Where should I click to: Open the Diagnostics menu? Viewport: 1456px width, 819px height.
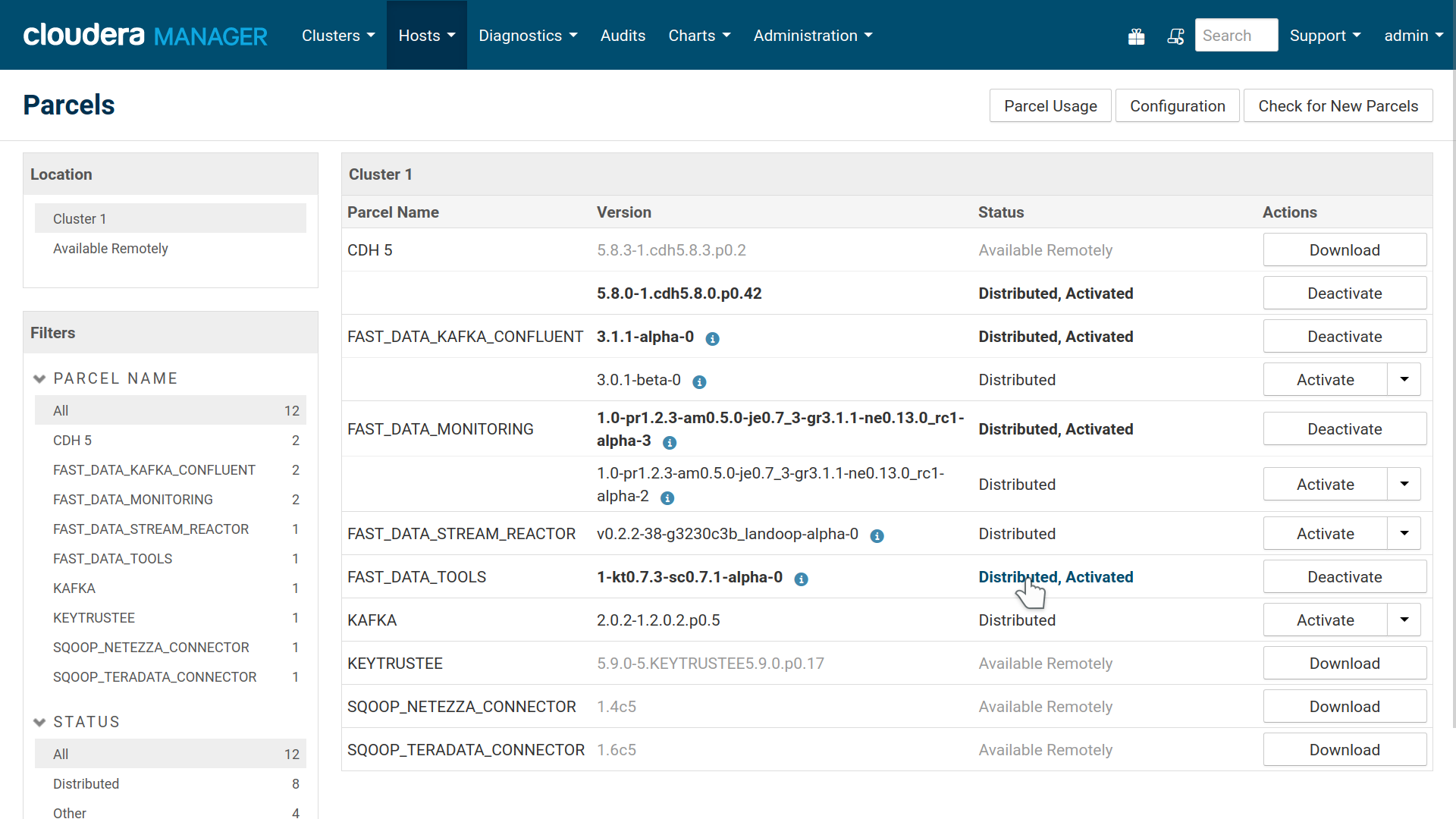pos(528,36)
